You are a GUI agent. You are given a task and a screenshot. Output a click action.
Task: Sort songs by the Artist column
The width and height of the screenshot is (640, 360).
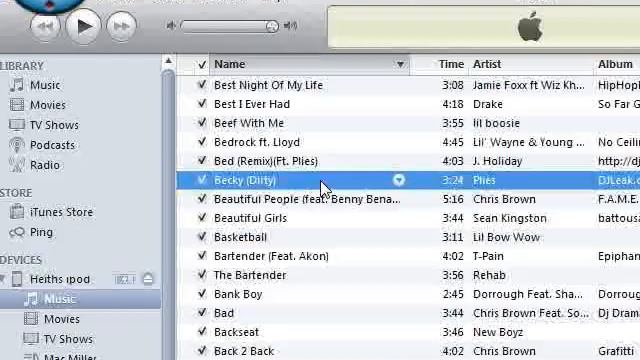coord(487,64)
